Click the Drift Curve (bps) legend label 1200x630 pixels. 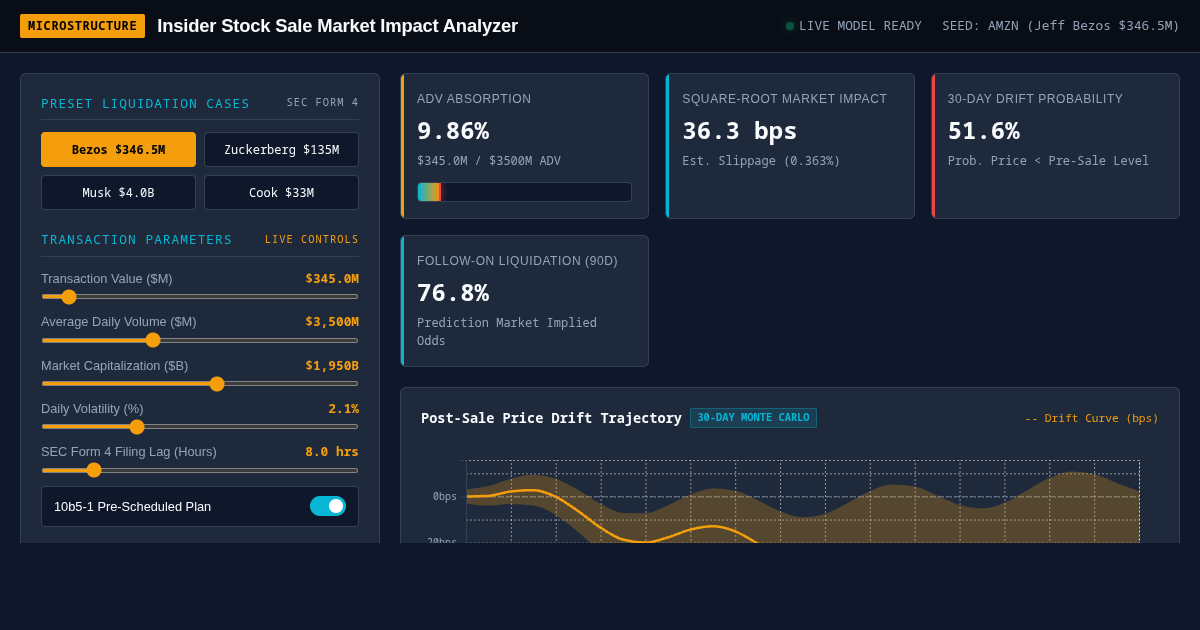click(1091, 418)
